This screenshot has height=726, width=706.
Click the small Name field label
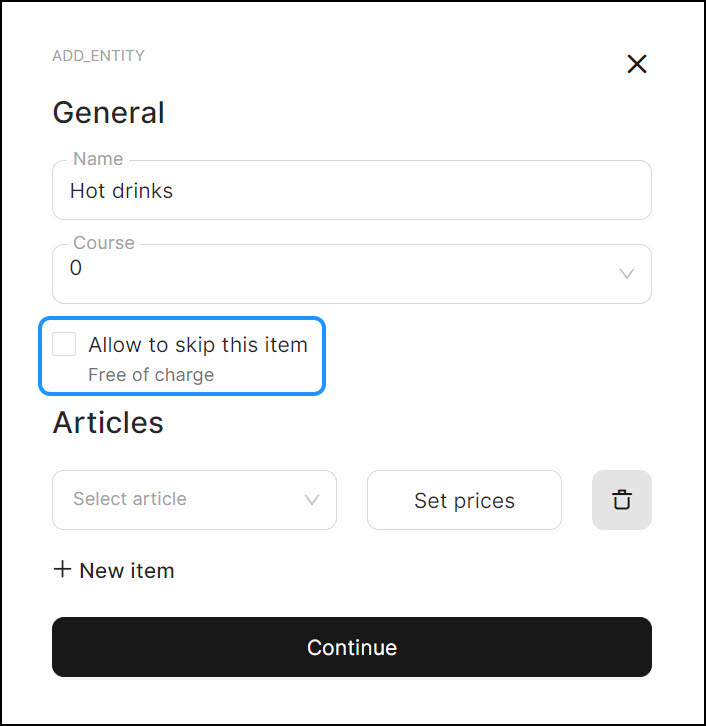tap(98, 159)
